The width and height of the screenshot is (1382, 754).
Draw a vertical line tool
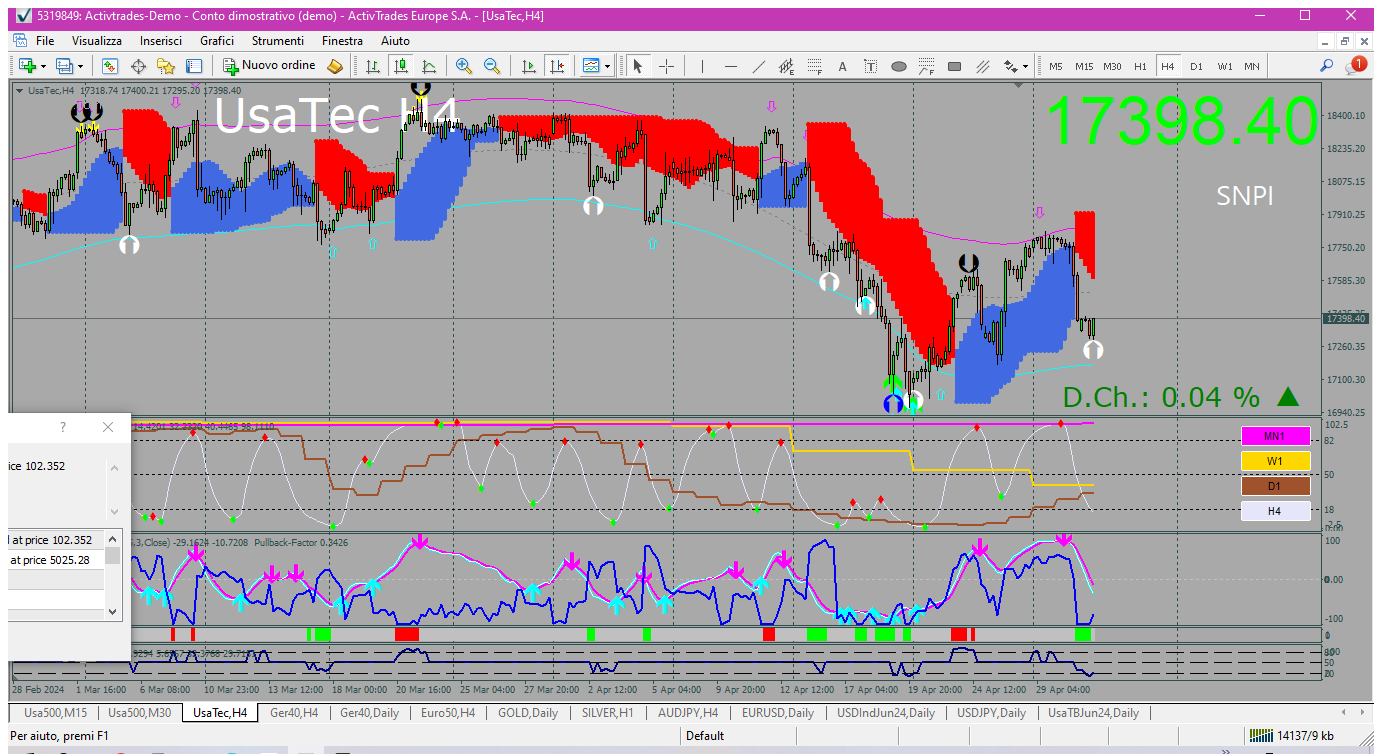pyautogui.click(x=702, y=66)
